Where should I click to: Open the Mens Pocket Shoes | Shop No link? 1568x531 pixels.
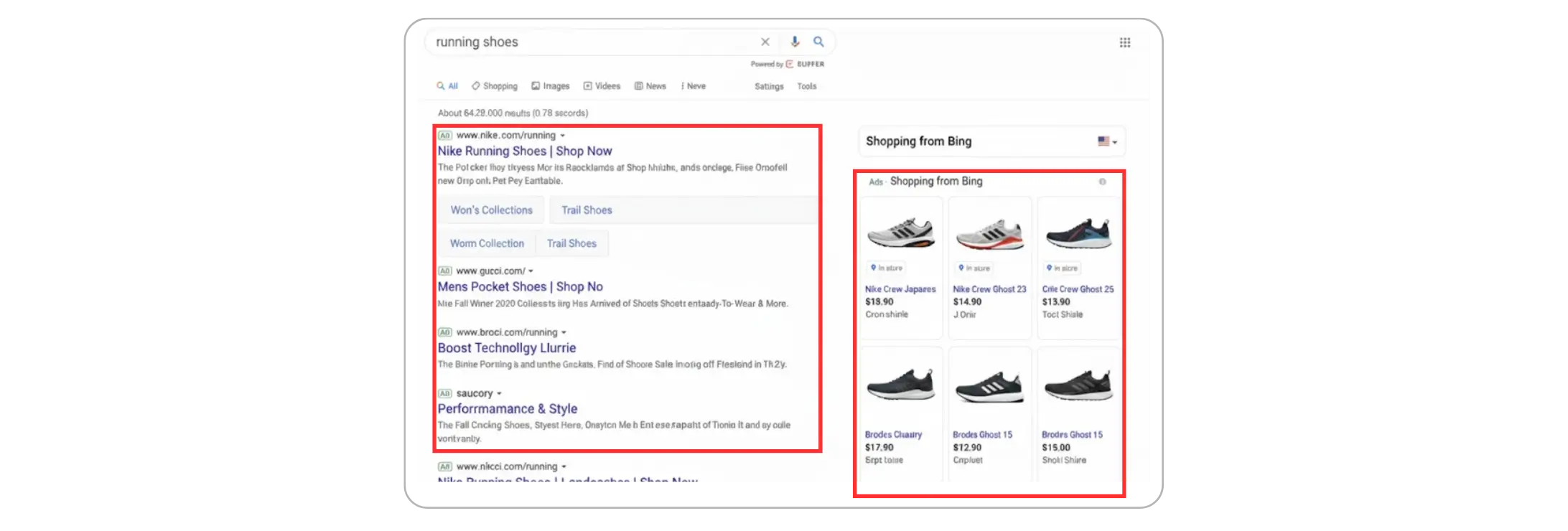tap(521, 287)
